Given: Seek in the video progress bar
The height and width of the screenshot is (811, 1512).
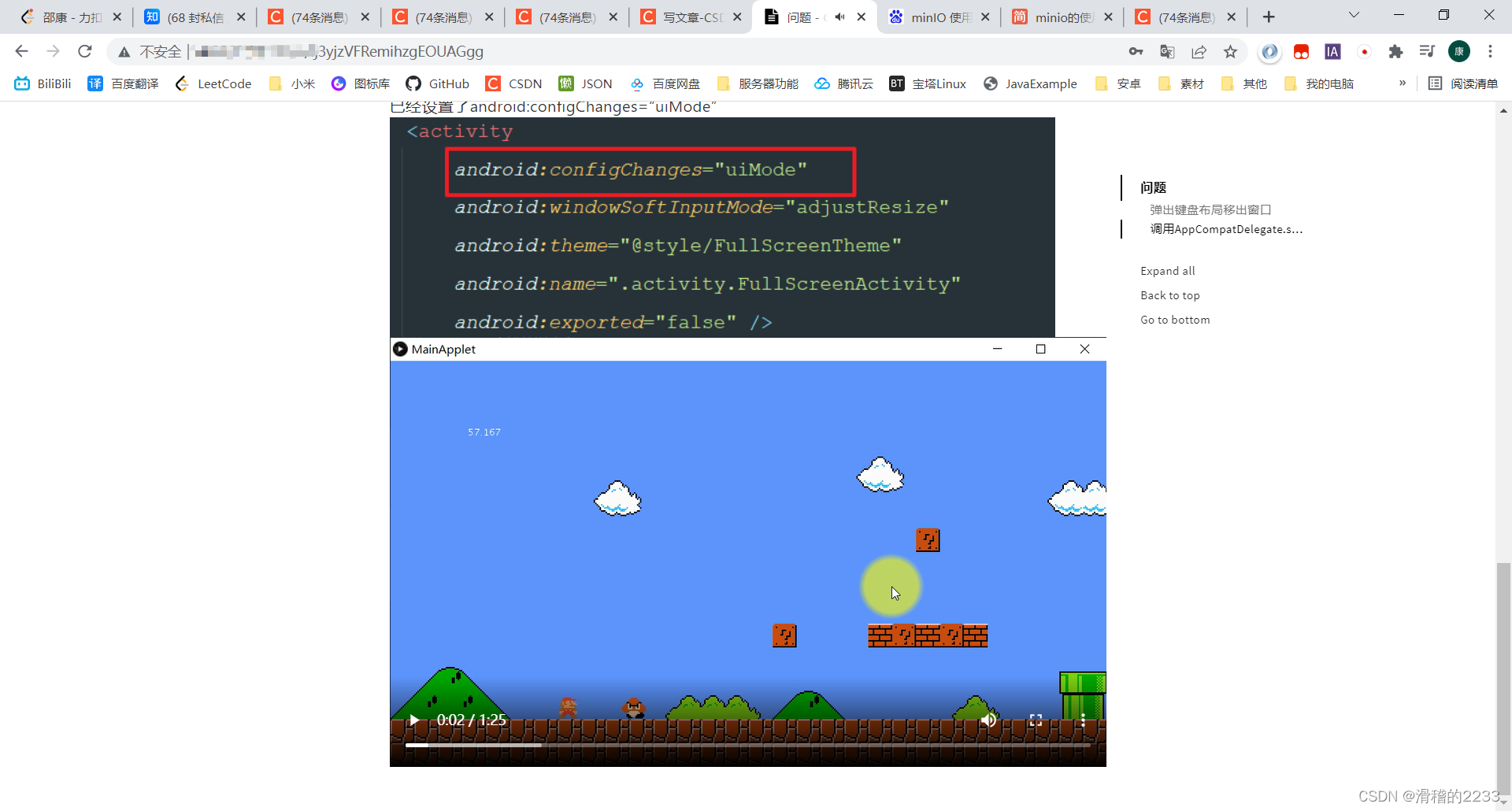Looking at the screenshot, I should [x=747, y=744].
